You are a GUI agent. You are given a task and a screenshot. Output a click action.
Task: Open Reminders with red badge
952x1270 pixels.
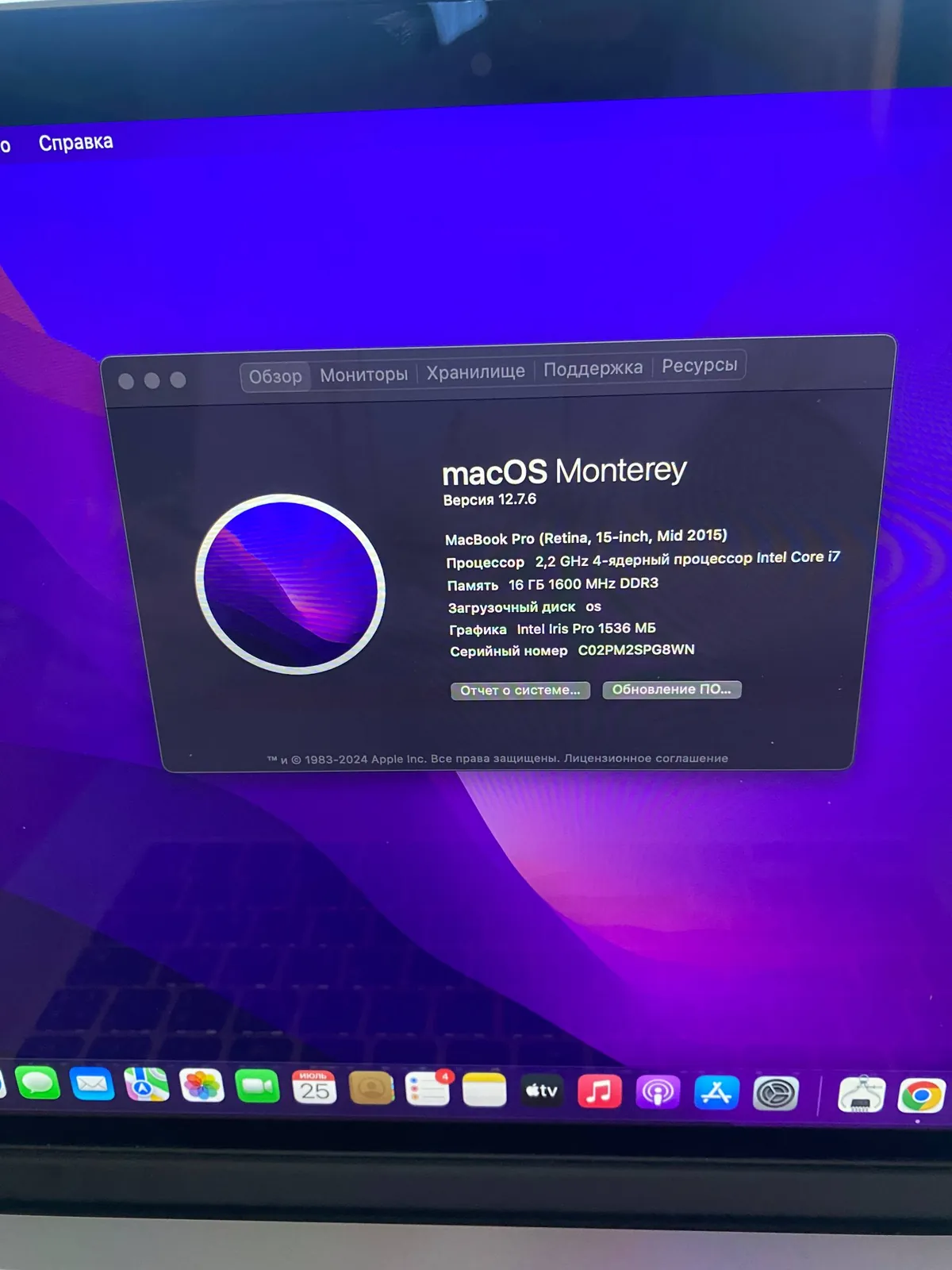pyautogui.click(x=428, y=1088)
